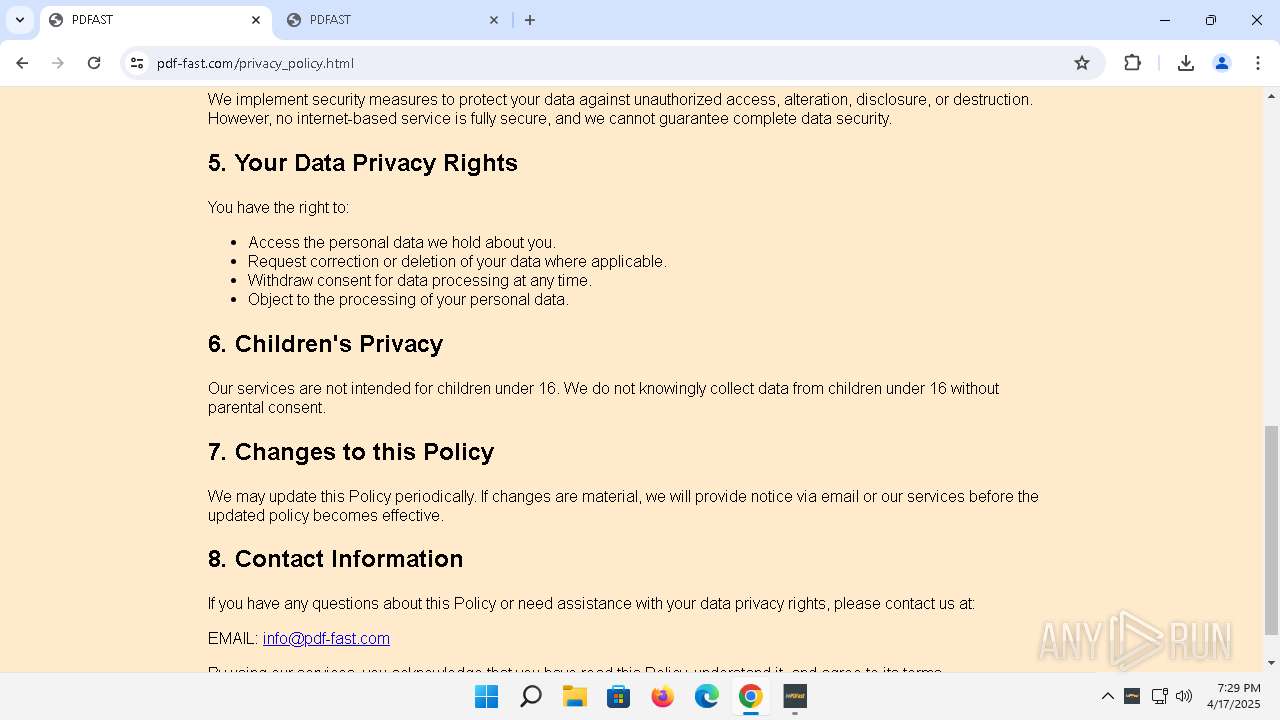The image size is (1280, 720).
Task: Open the info@pdf-fast.com email link
Action: coord(326,638)
